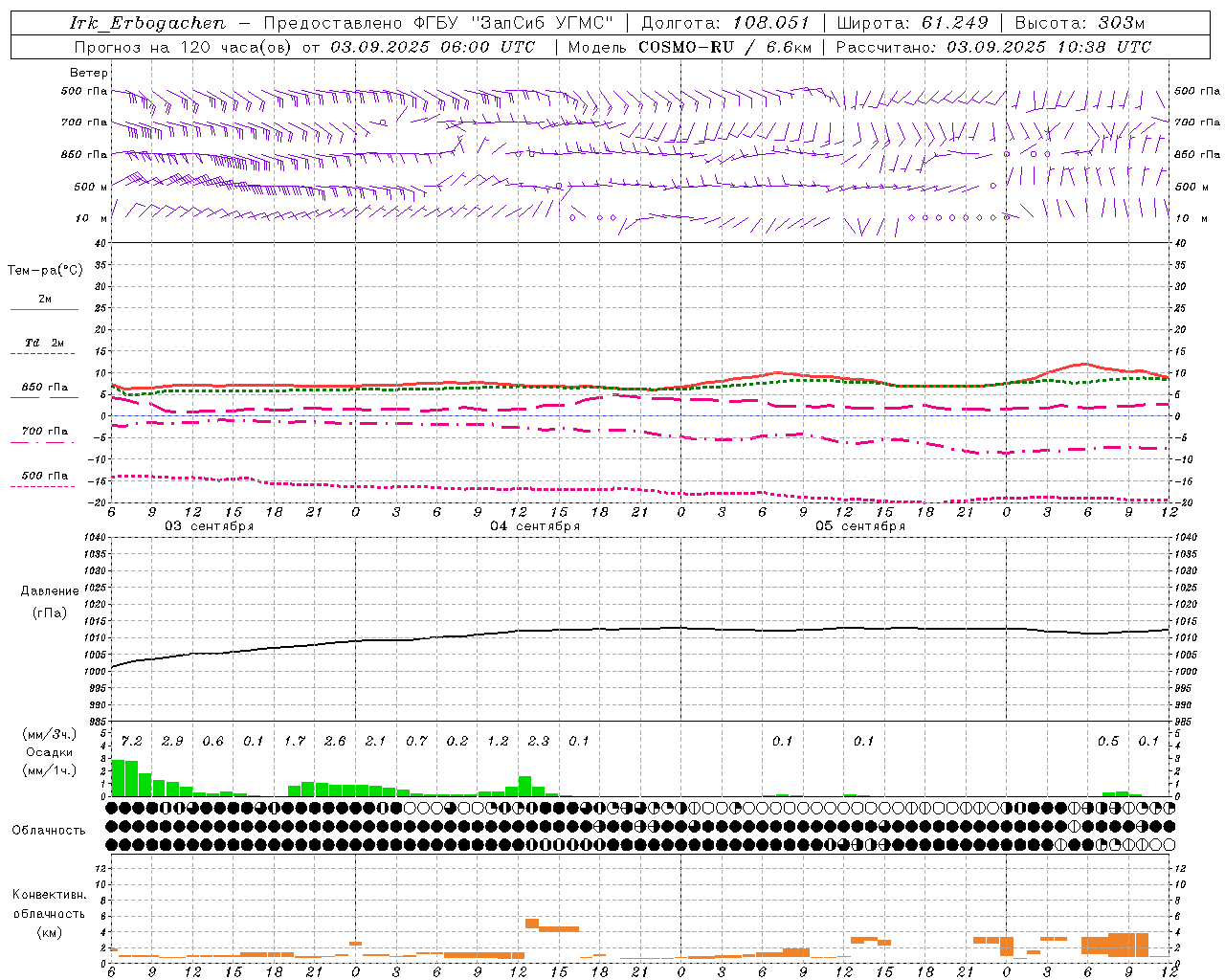Click the 7.2 precipitation total value
1225x980 pixels.
[132, 742]
